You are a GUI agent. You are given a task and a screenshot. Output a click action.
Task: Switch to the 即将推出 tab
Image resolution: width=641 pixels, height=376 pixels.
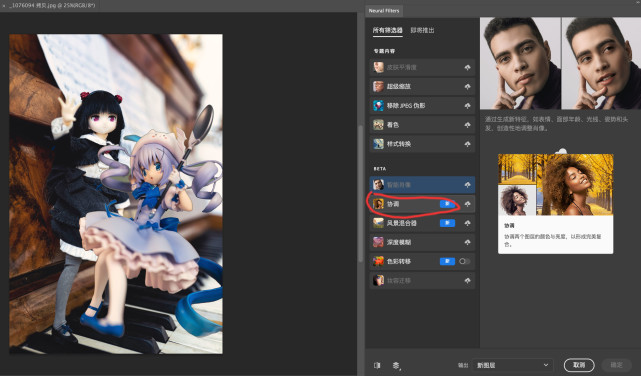click(x=422, y=30)
